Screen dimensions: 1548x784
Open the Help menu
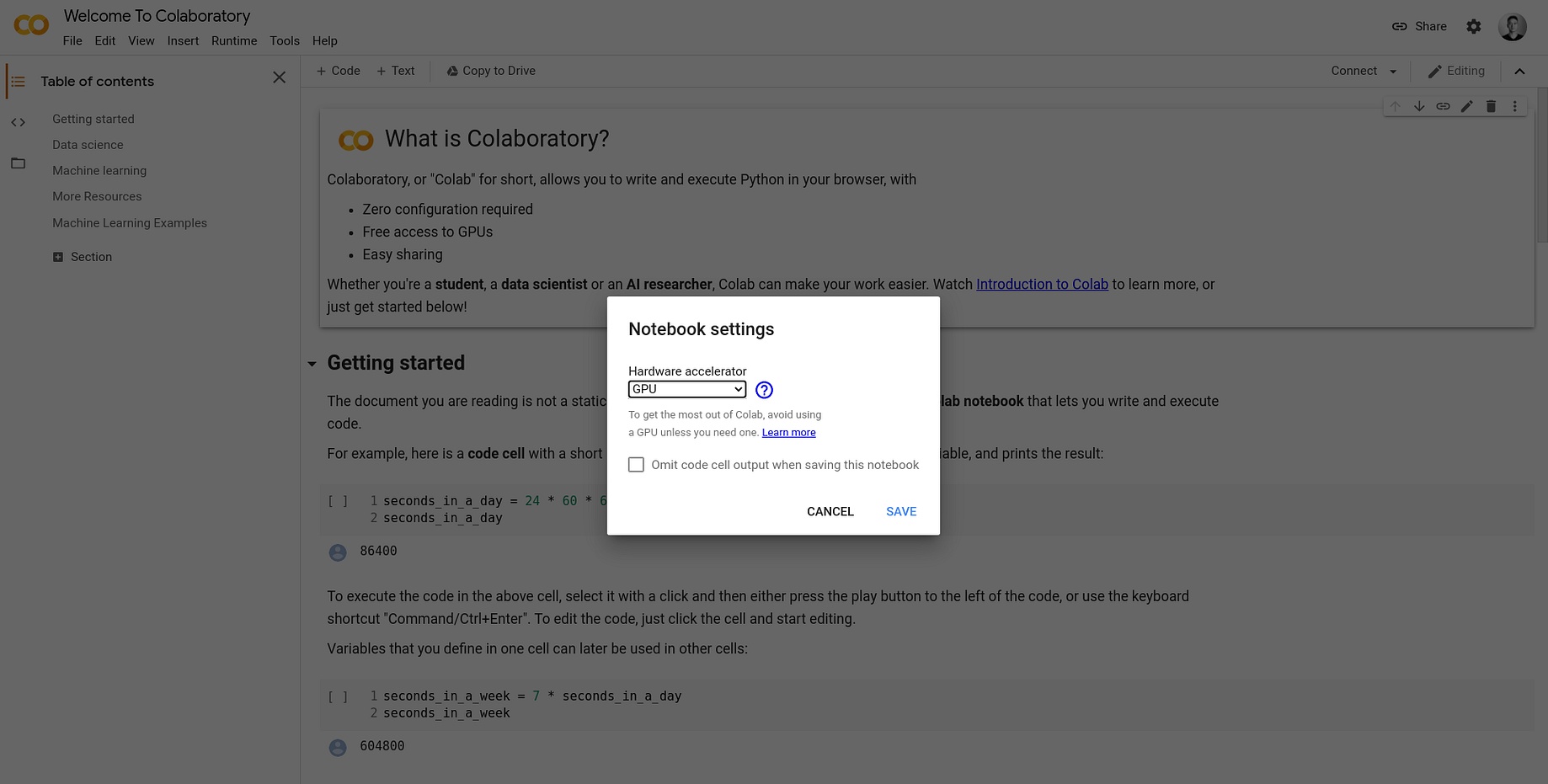(325, 41)
